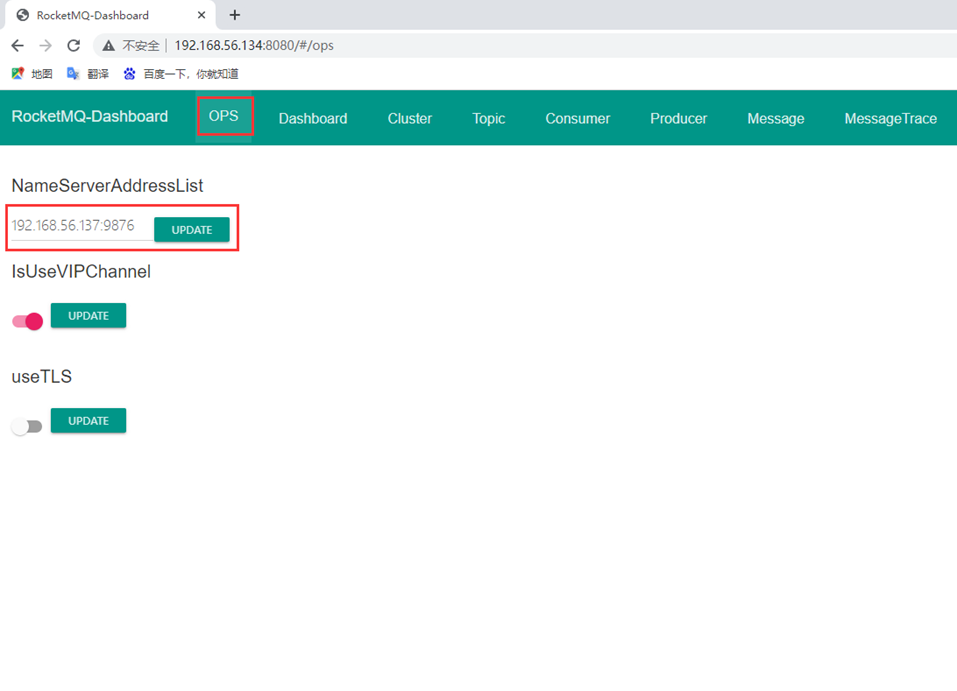
Task: Click UPDATE for useTLS
Action: pyautogui.click(x=88, y=421)
